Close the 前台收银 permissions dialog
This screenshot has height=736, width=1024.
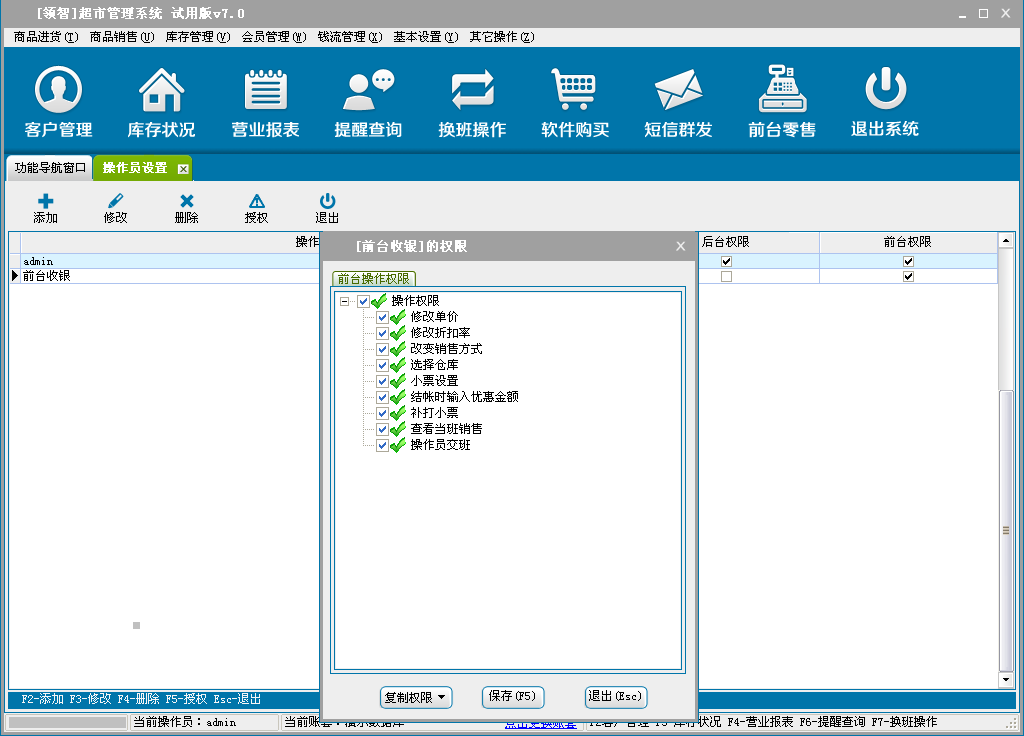pos(680,246)
